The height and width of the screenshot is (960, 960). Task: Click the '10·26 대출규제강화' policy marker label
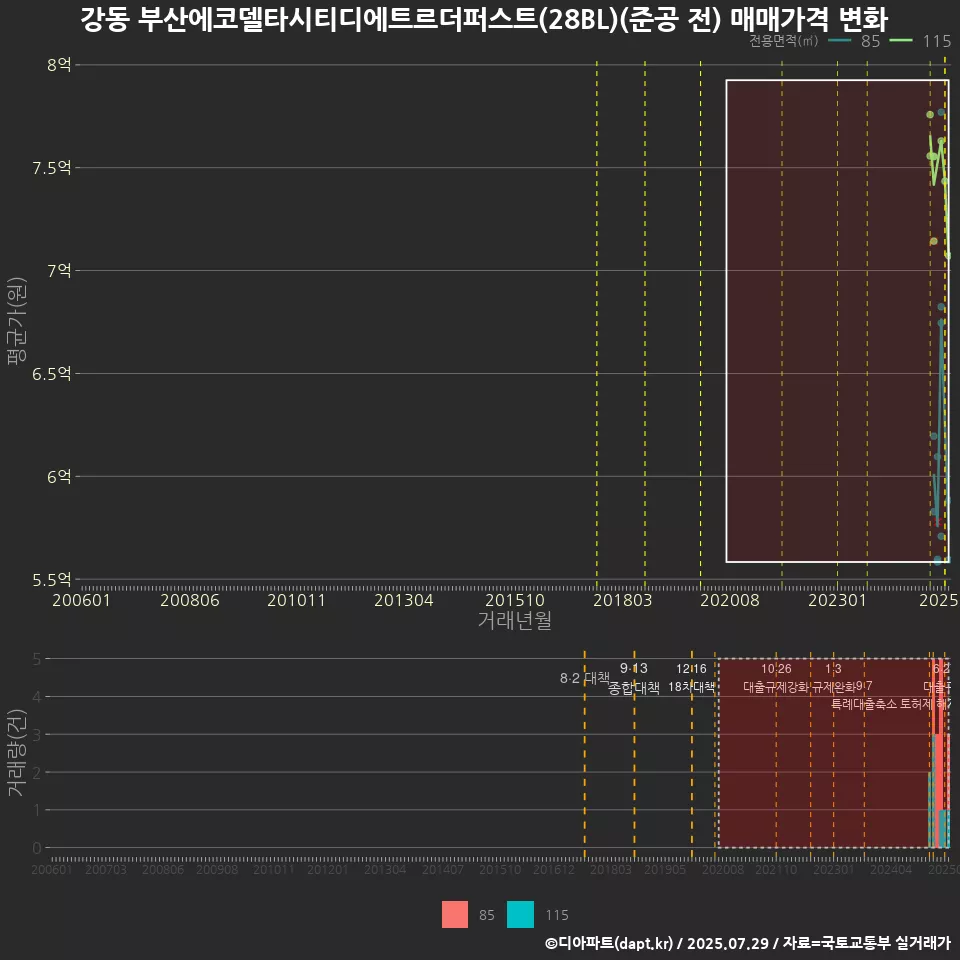click(776, 678)
